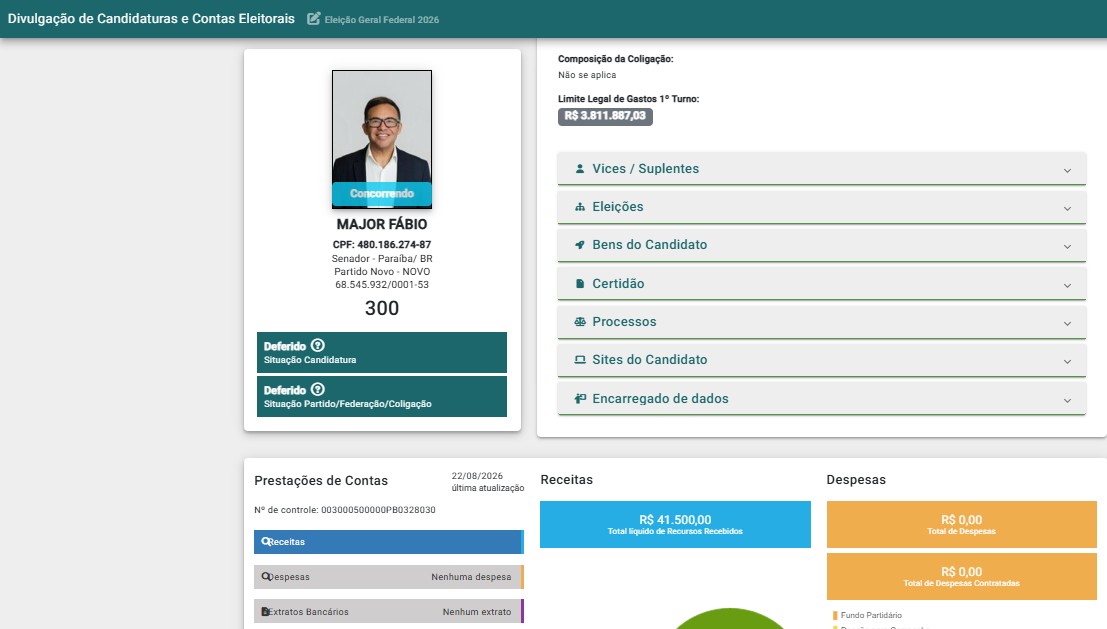
Task: Click the Deferido Situação Partido/Federação/Coligação box
Action: [x=382, y=396]
